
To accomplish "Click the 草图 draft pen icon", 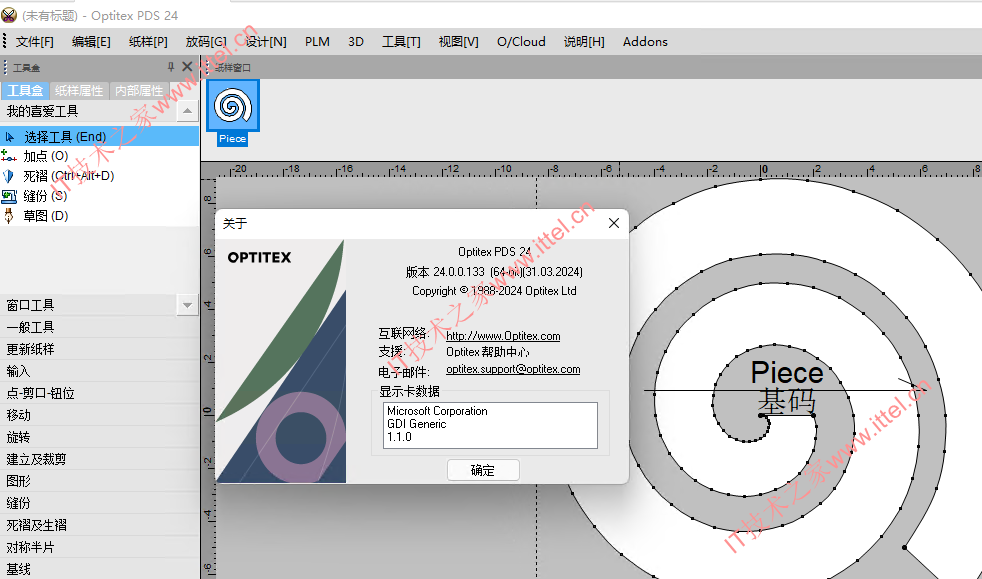I will (9, 216).
